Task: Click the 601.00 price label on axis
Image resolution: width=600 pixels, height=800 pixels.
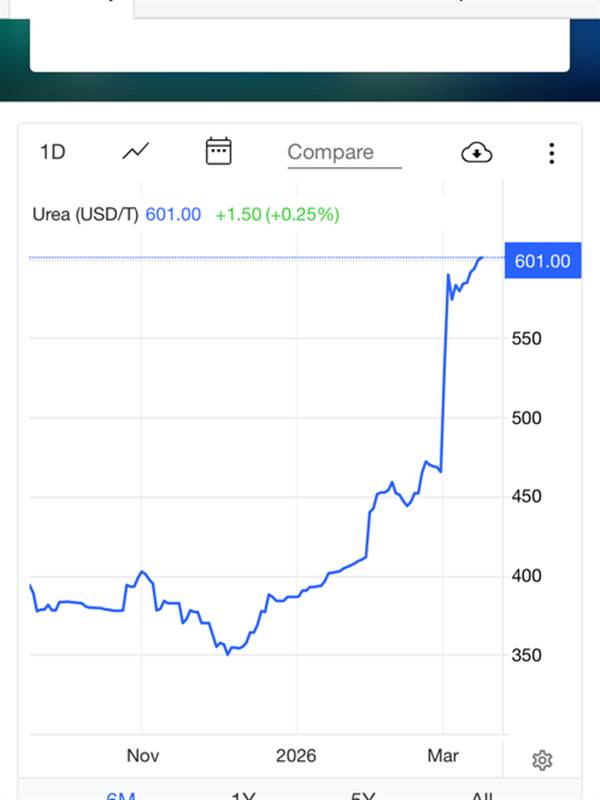Action: point(542,261)
